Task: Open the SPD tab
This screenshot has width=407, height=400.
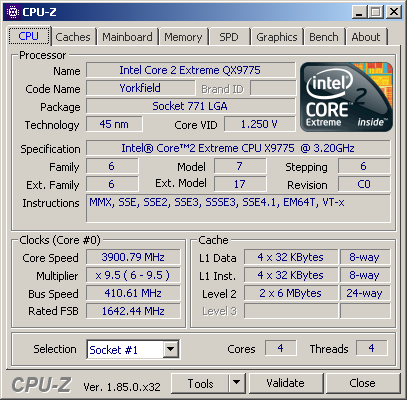Action: pos(229,37)
